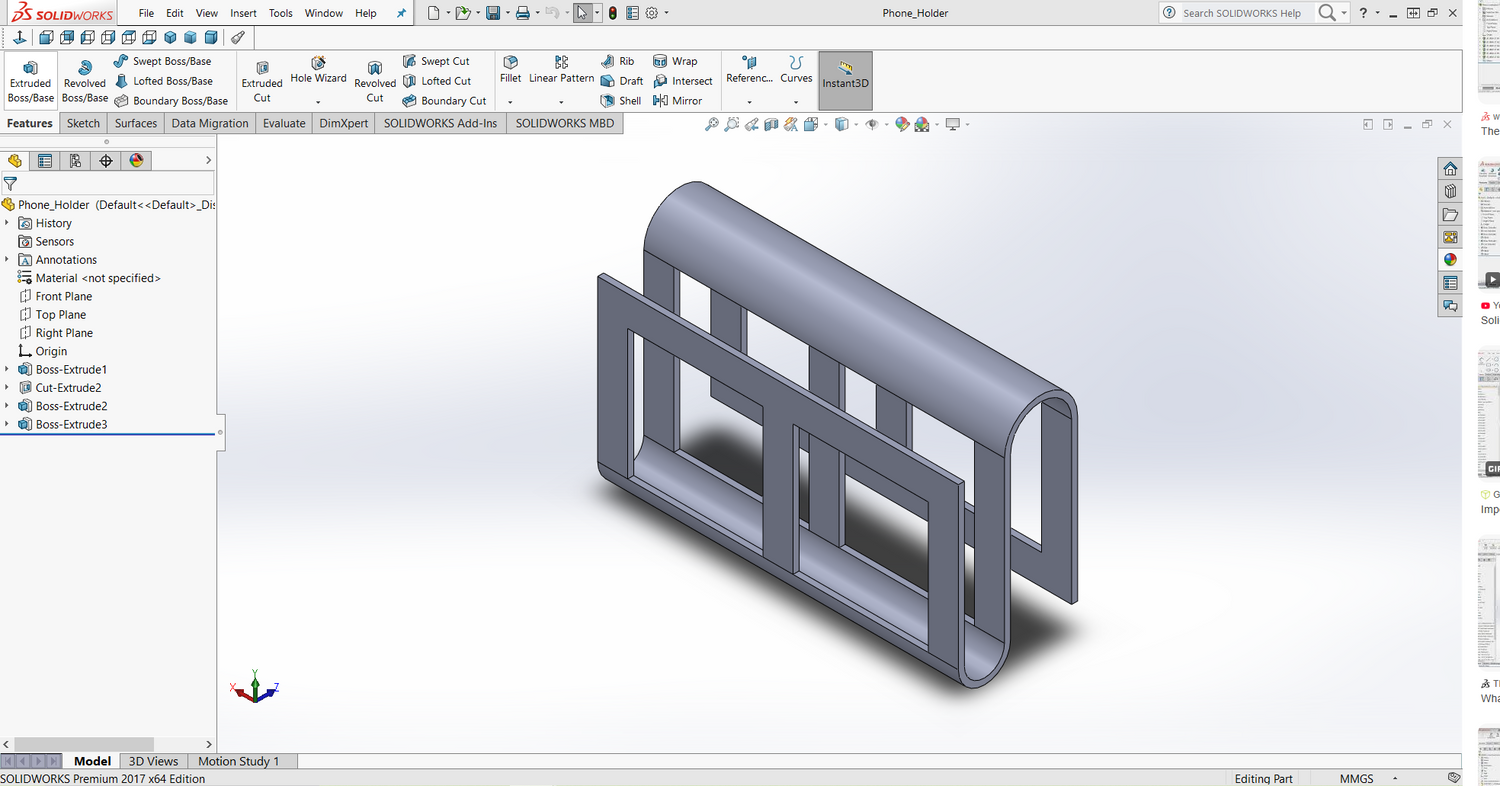
Task: Select the rollback bar under Boss-Extrude3
Action: point(108,435)
